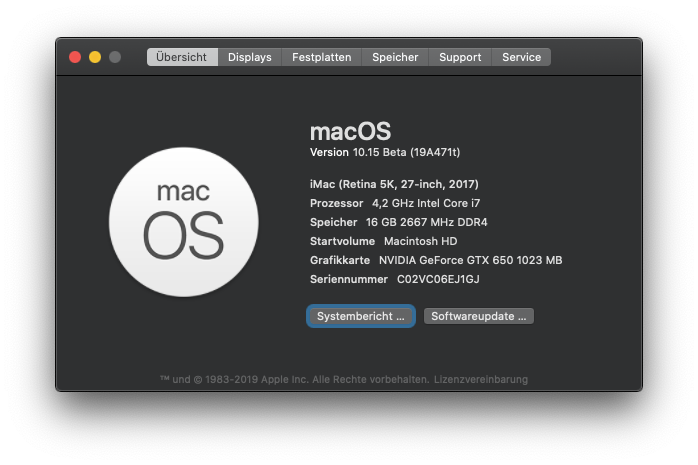Select the Speicher tab
The image size is (698, 465).
click(x=395, y=57)
